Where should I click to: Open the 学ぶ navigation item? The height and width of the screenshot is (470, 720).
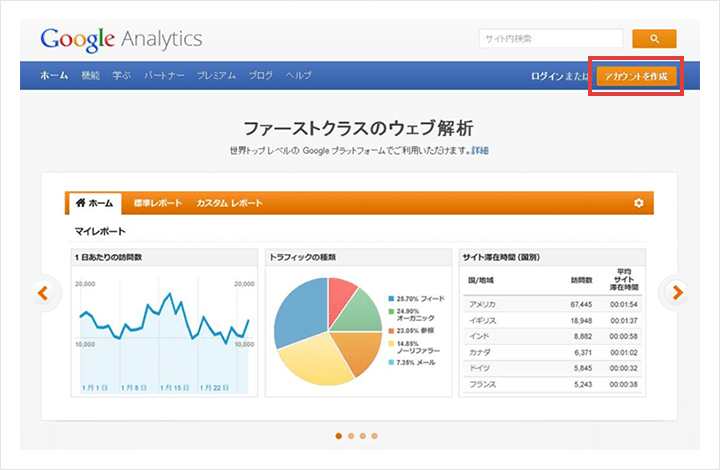coord(122,75)
